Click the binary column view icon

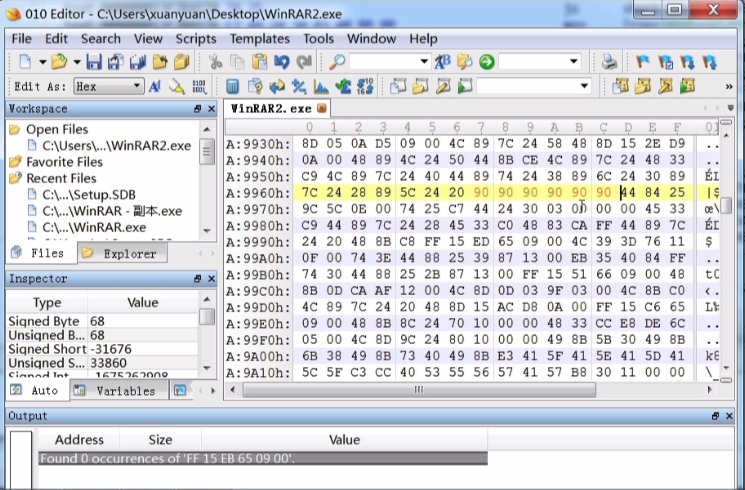tap(199, 86)
